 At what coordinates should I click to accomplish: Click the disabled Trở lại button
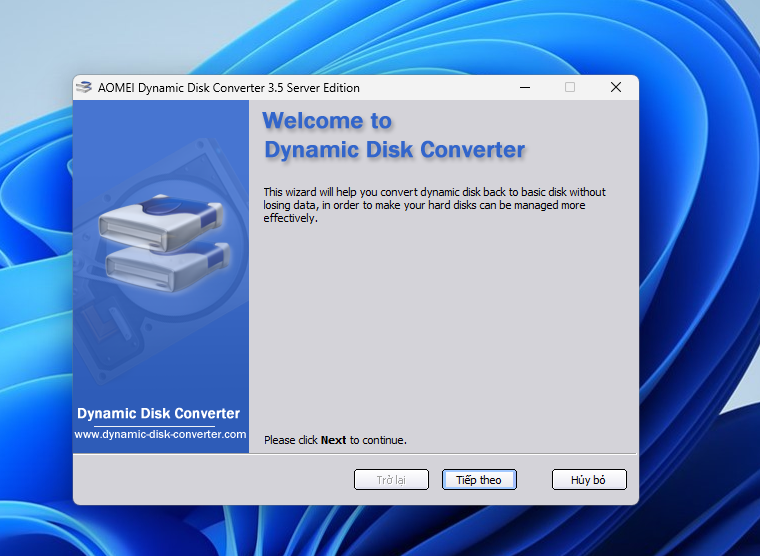391,479
